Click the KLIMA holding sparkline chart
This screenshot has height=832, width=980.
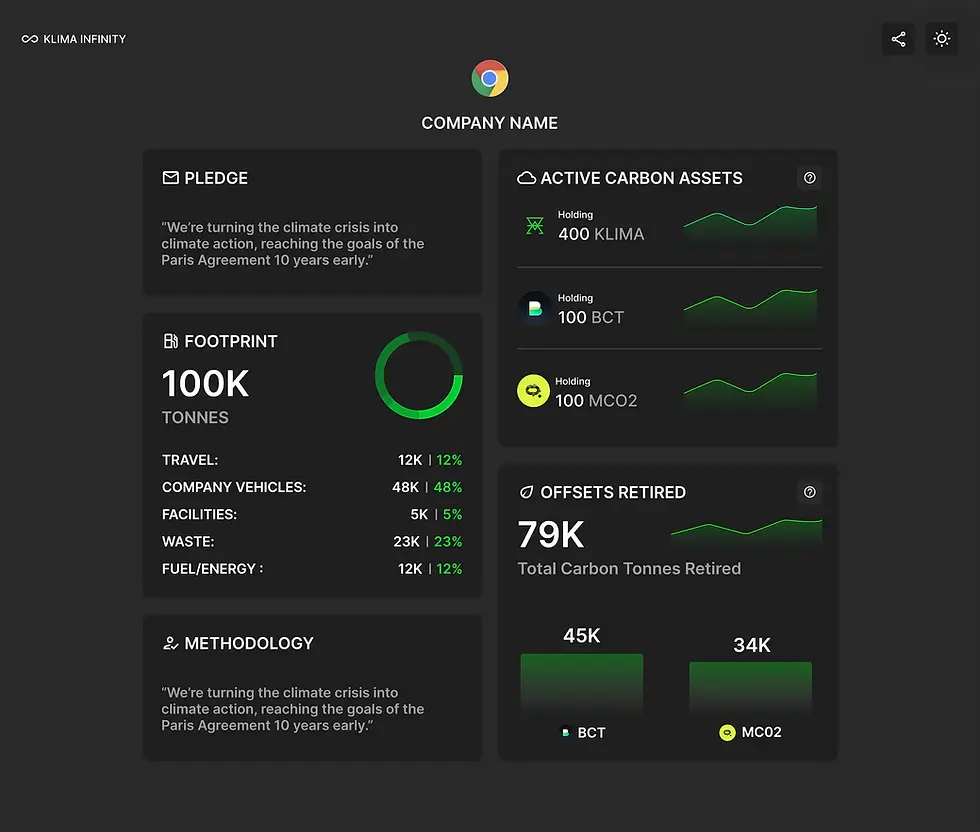point(751,225)
